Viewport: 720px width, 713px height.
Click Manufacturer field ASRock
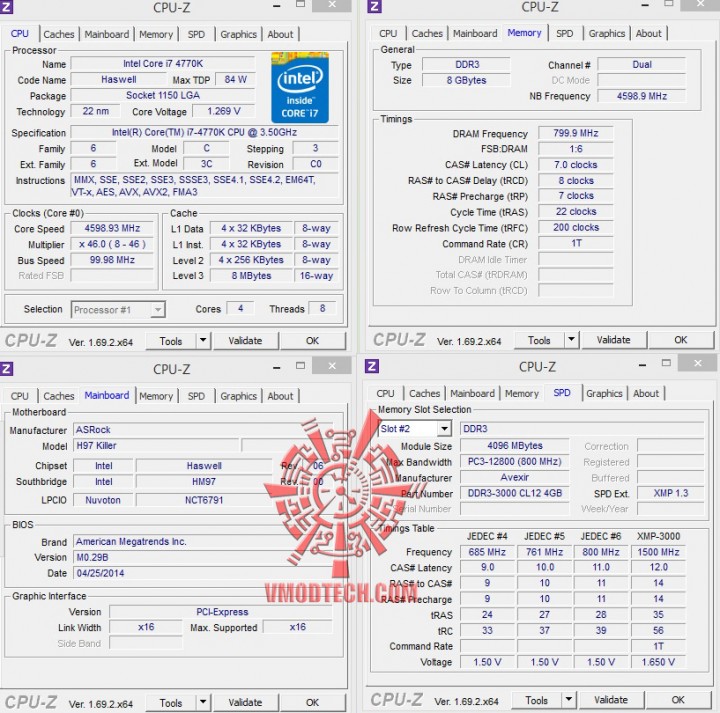pyautogui.click(x=202, y=430)
